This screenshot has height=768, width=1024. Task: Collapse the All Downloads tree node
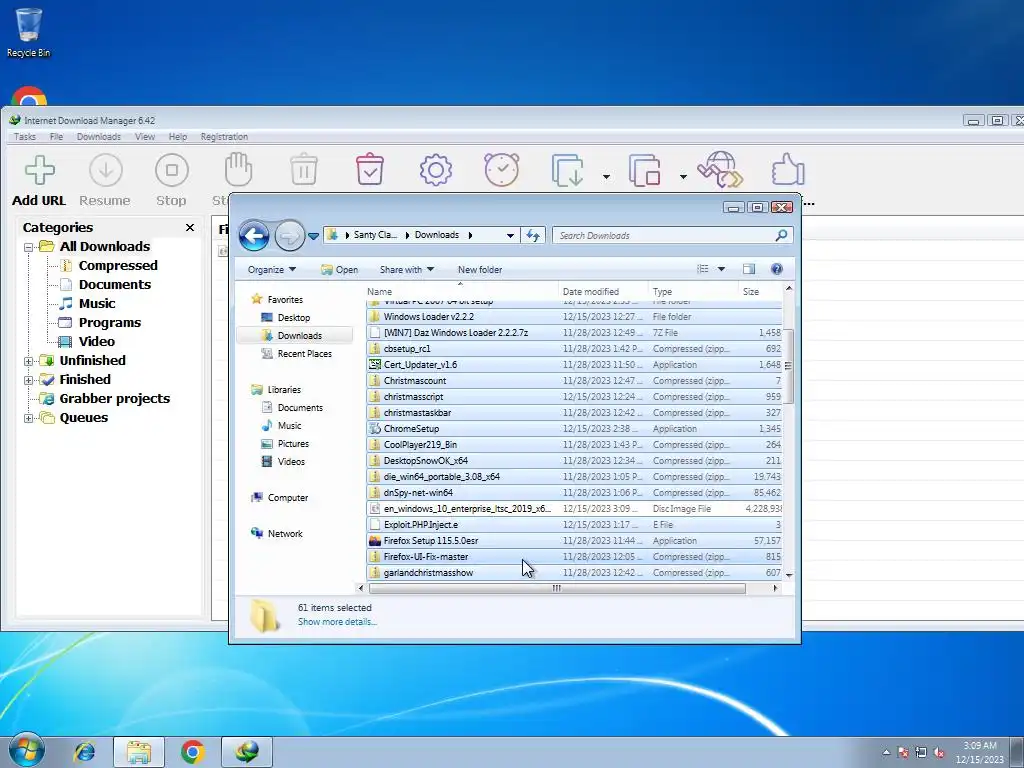pos(29,248)
